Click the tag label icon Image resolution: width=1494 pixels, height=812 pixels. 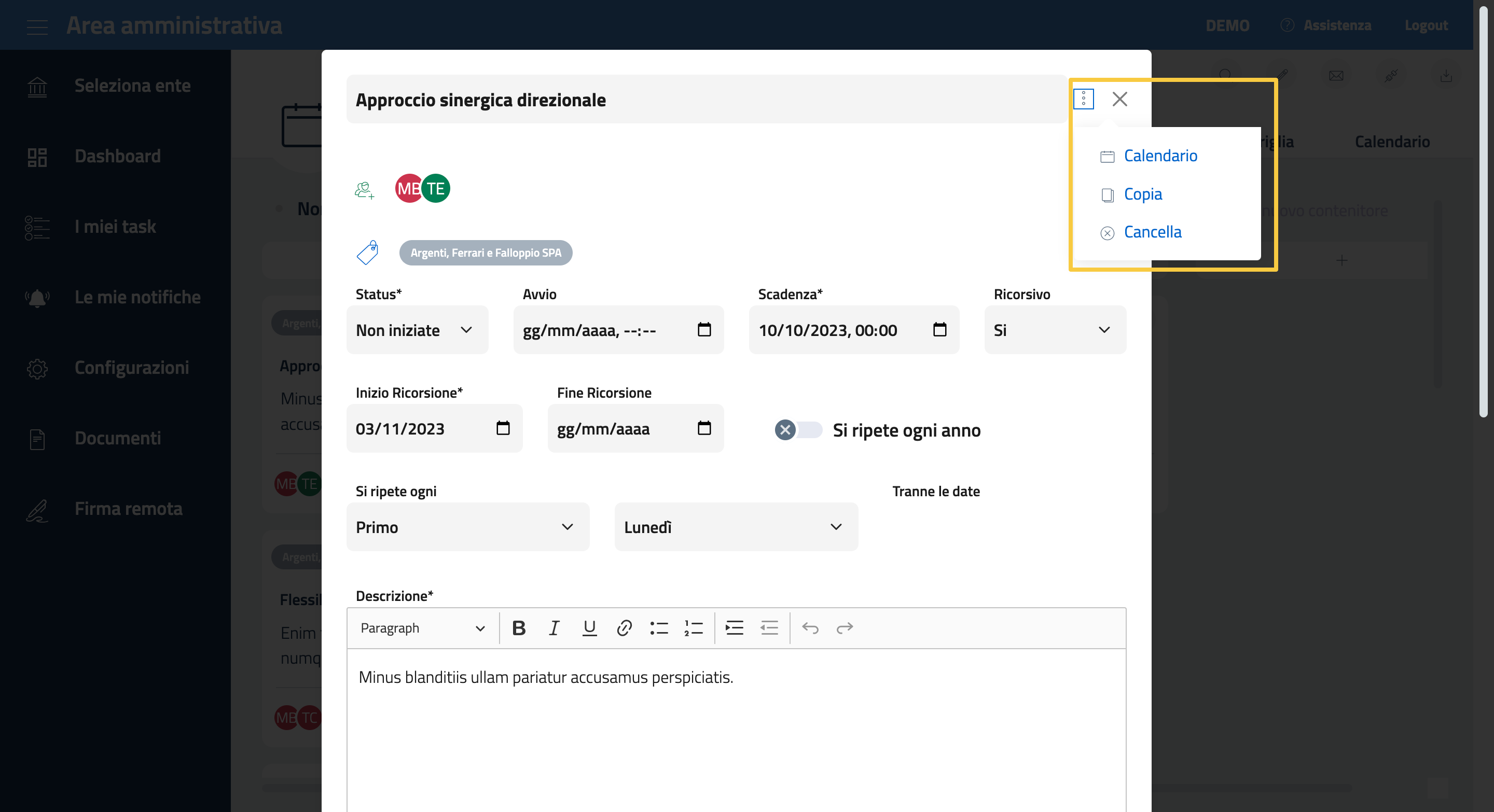coord(367,253)
